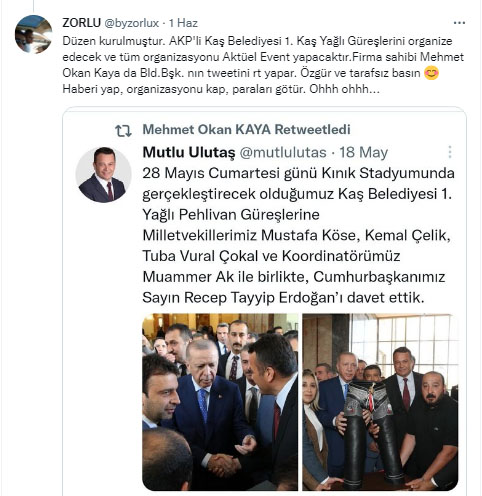Open the Mutlu Ulutaş name link
Image resolution: width=482 pixels, height=496 pixels.
189,152
